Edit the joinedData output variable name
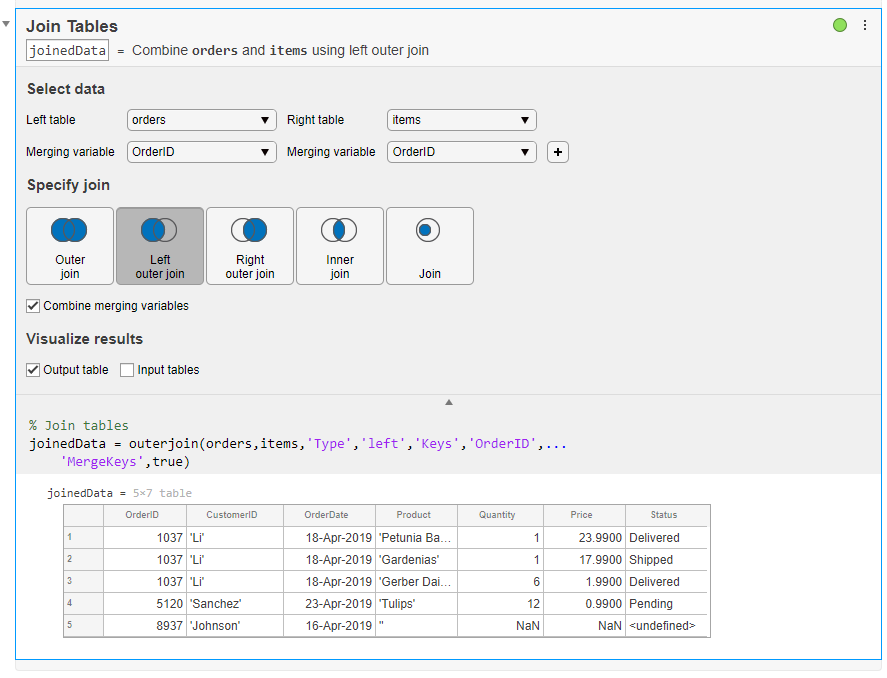 67,50
